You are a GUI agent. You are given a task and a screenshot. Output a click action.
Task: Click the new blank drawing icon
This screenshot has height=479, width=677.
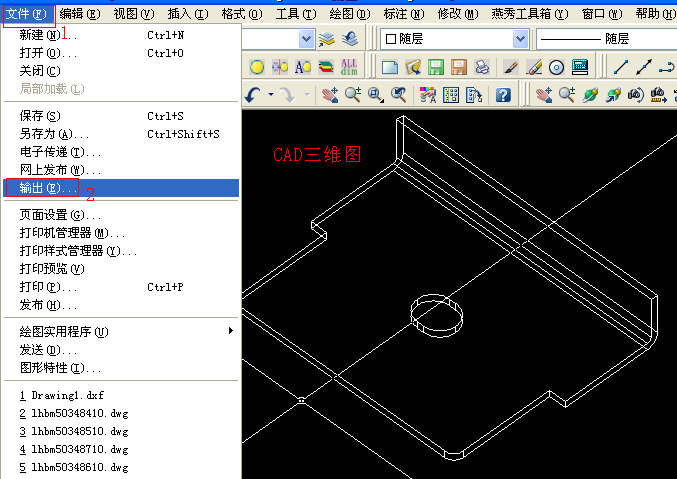[390, 67]
